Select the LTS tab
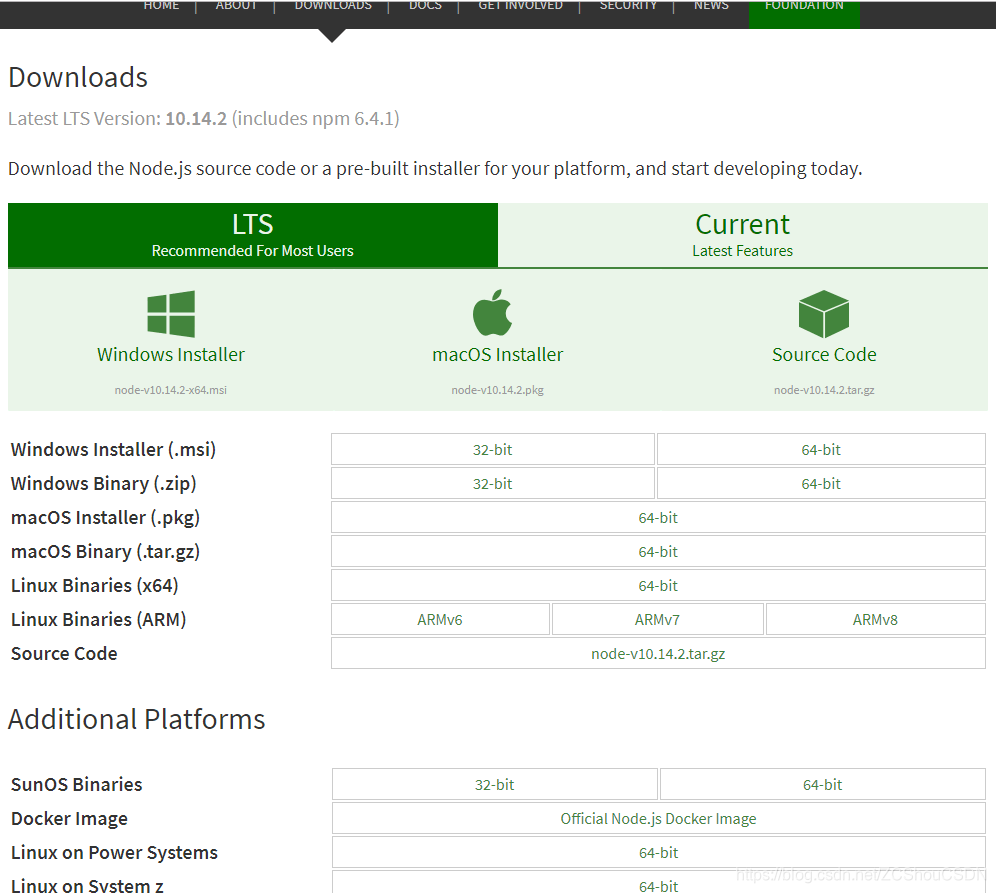The width and height of the screenshot is (996, 893). point(253,235)
